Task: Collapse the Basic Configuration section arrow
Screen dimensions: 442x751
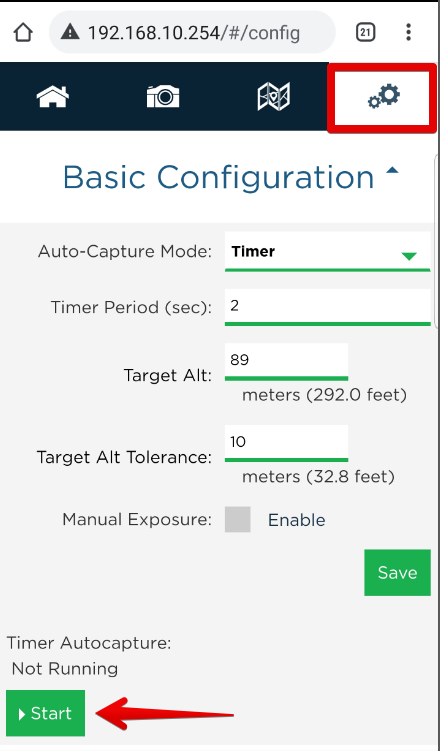Action: tap(392, 170)
